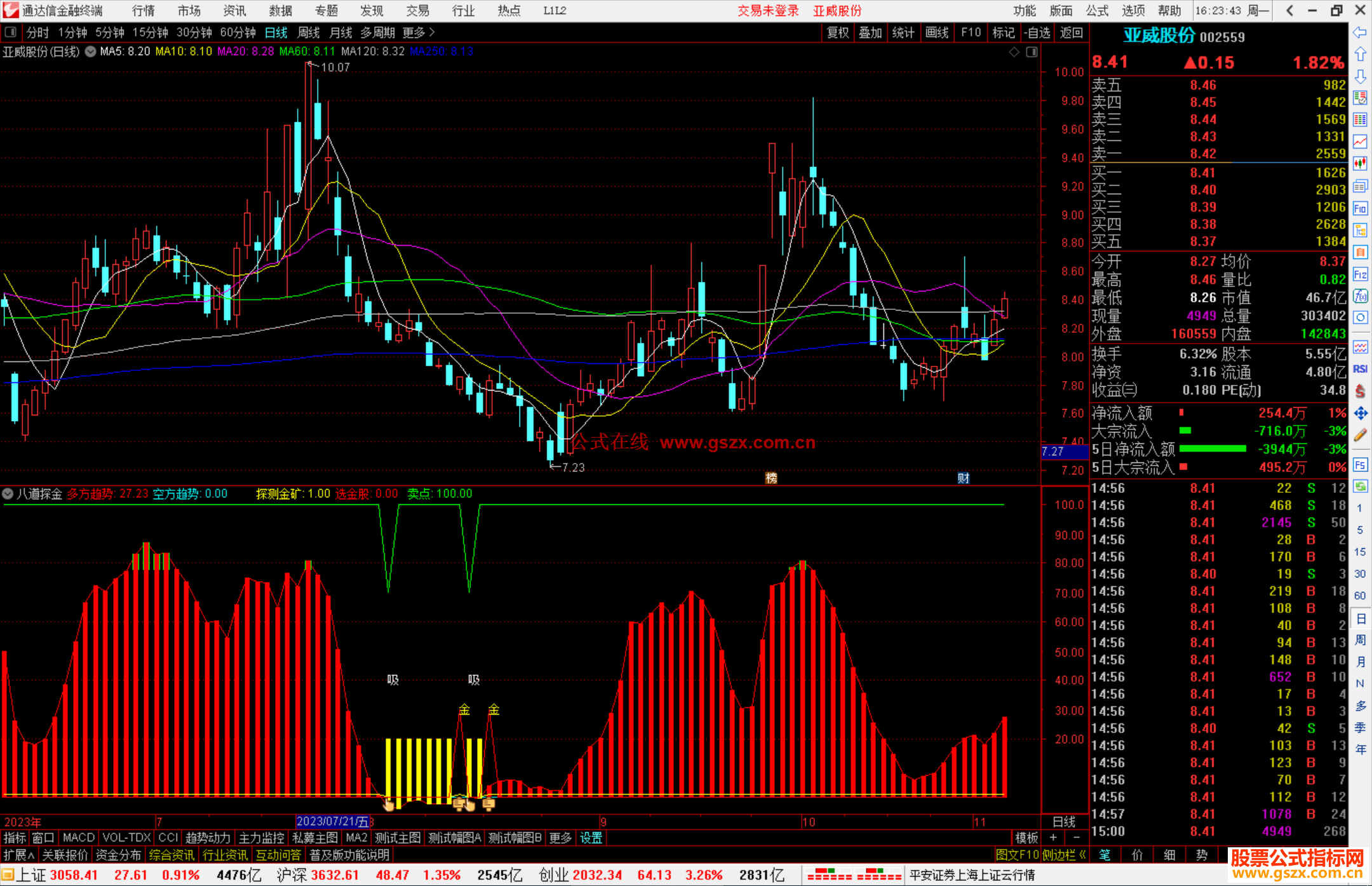
Task: Expand the 扩展 panel at bottom left
Action: point(18,855)
